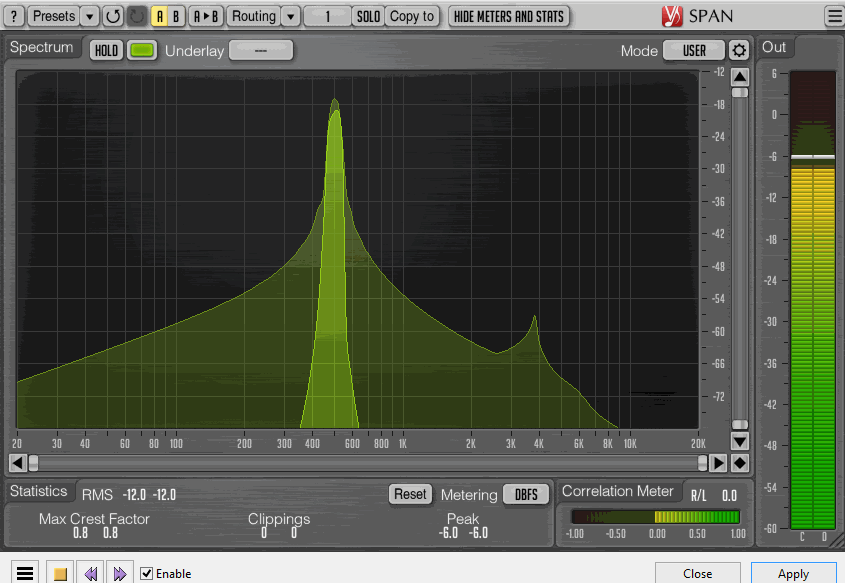The width and height of the screenshot is (845, 583).
Task: Toggle the spectrum HOLD button
Action: 106,51
